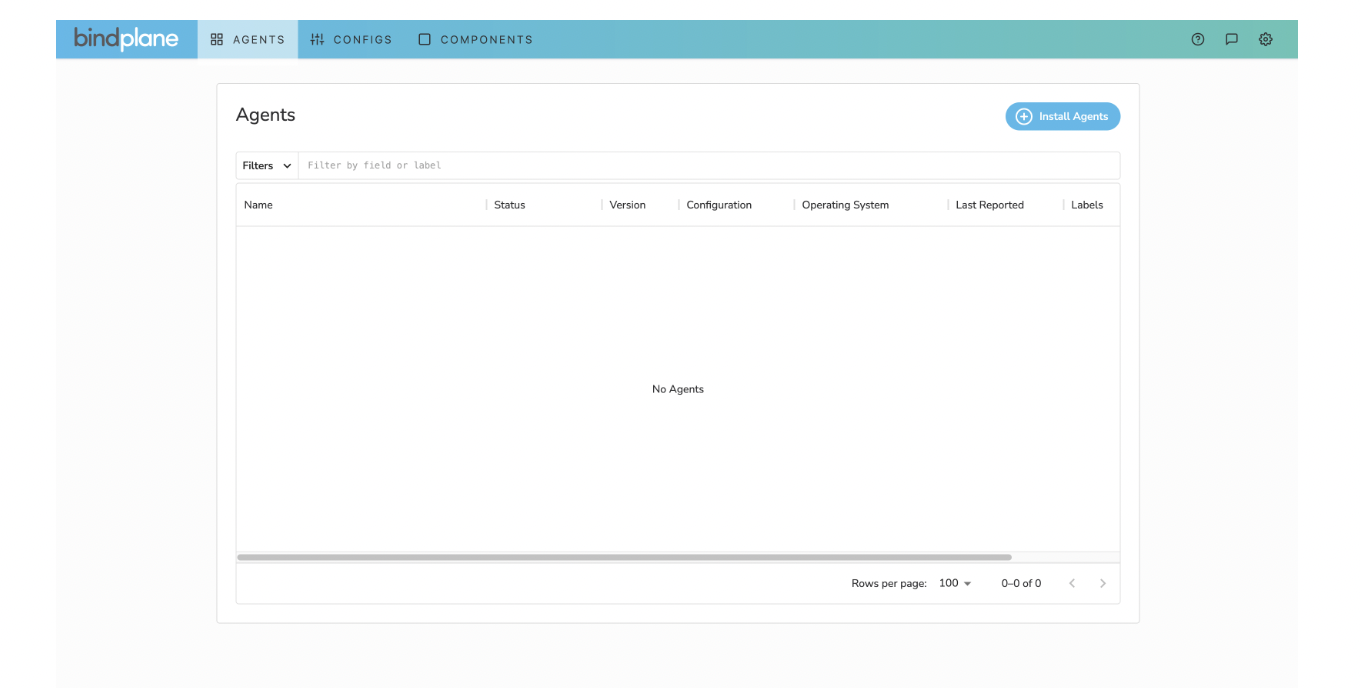Screen dimensions: 1360x688
Task: Sort by the Configuration column header
Action: click(719, 205)
